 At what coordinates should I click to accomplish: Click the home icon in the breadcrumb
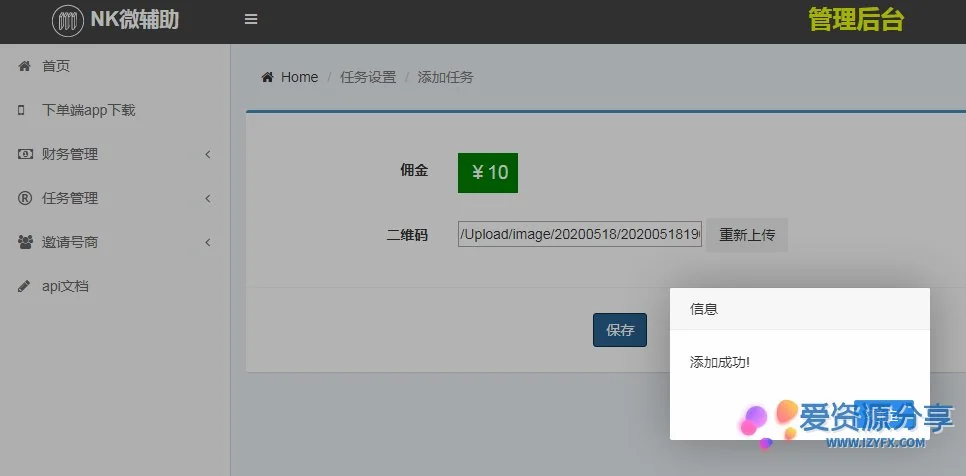coord(267,77)
